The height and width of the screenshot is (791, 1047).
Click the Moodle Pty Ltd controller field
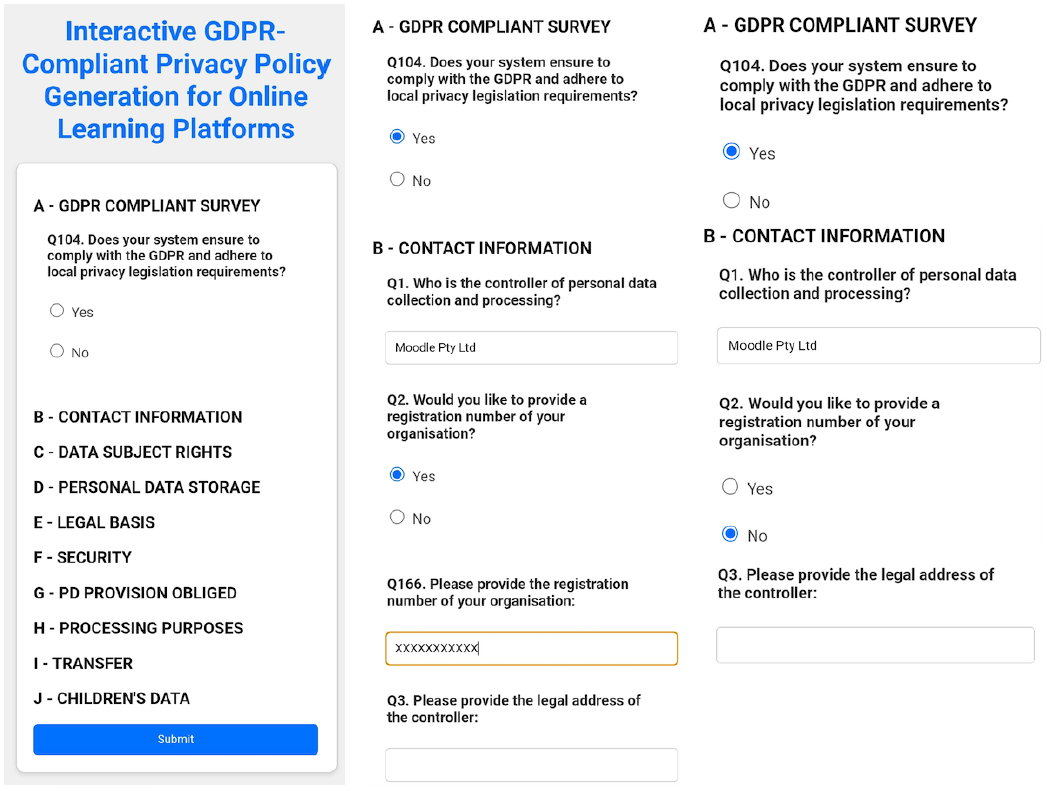(531, 348)
